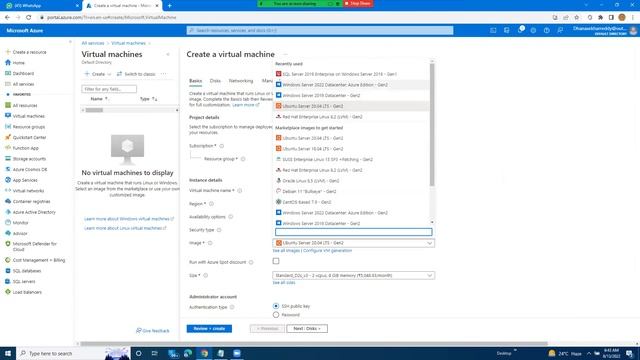Viewport: 640px width, 360px height.
Task: Open Microsoft Defender for Cloud
Action: (31, 246)
